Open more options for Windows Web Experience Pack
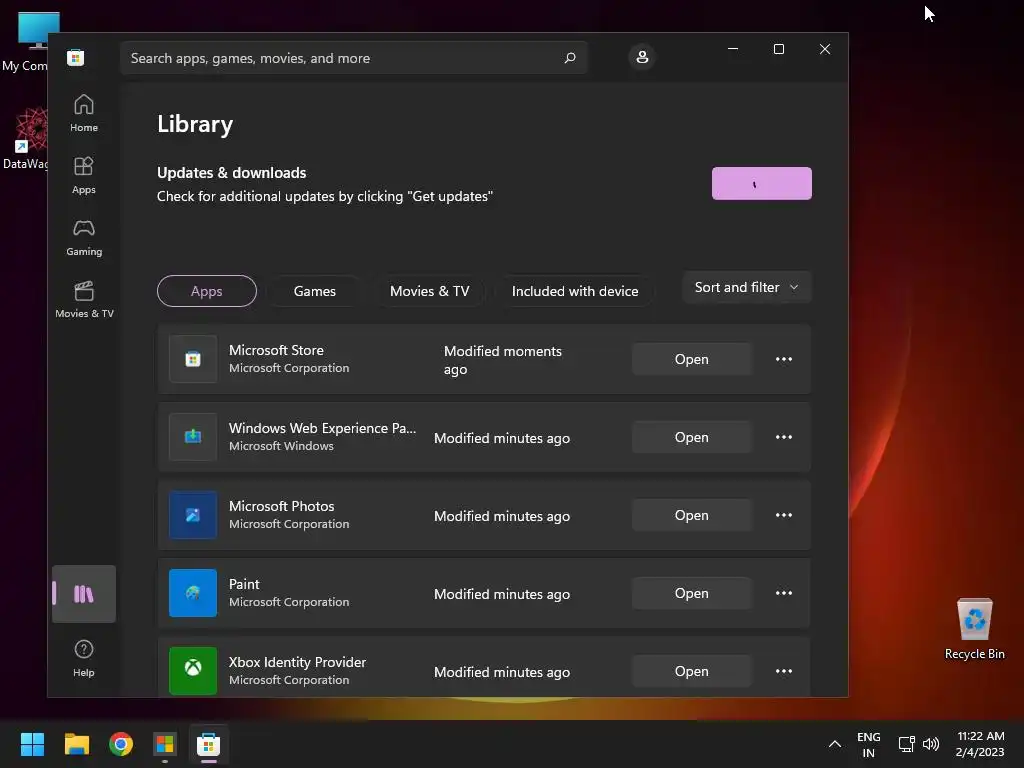 click(784, 437)
